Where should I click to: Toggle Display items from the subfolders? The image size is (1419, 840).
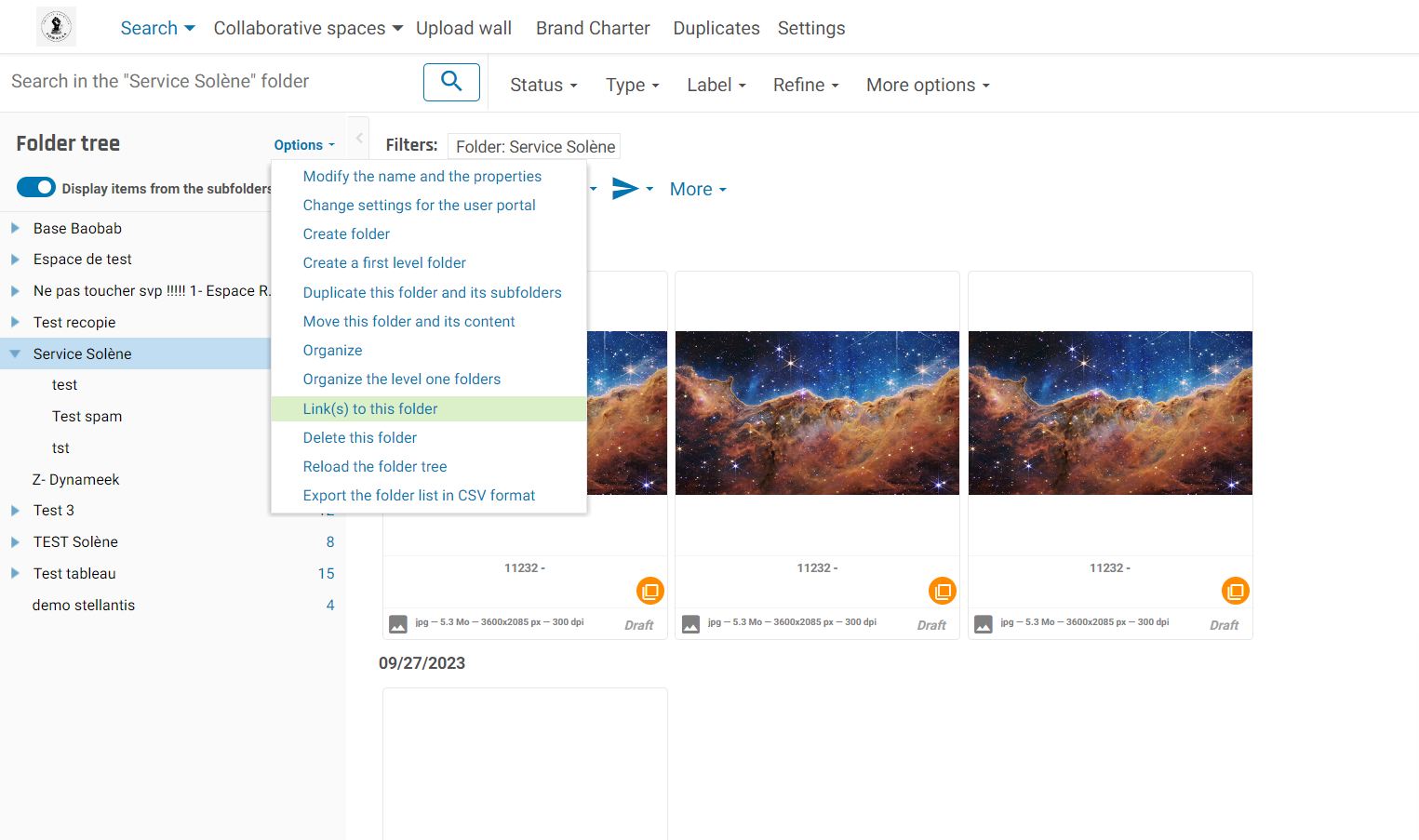click(36, 188)
